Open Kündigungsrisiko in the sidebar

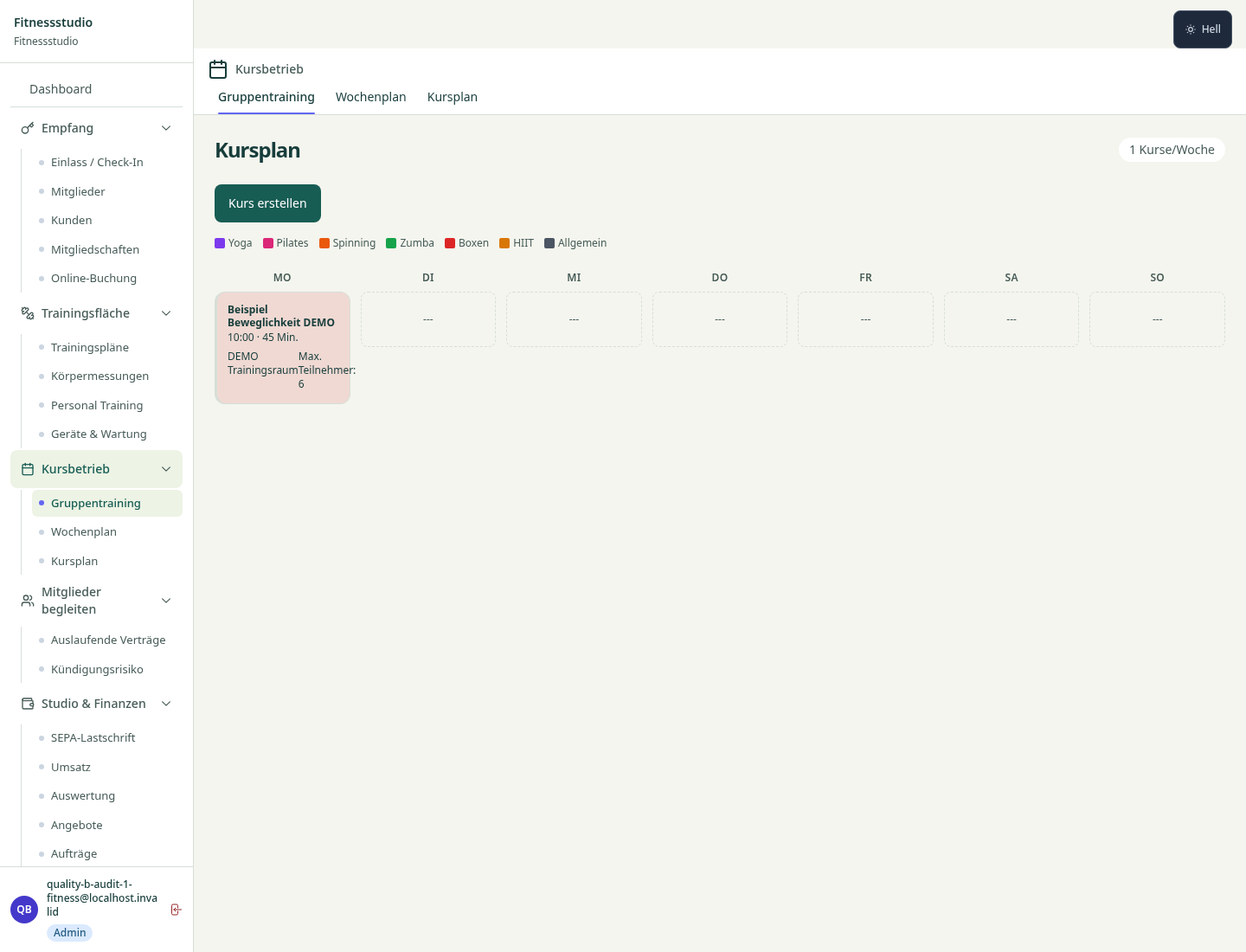107,669
